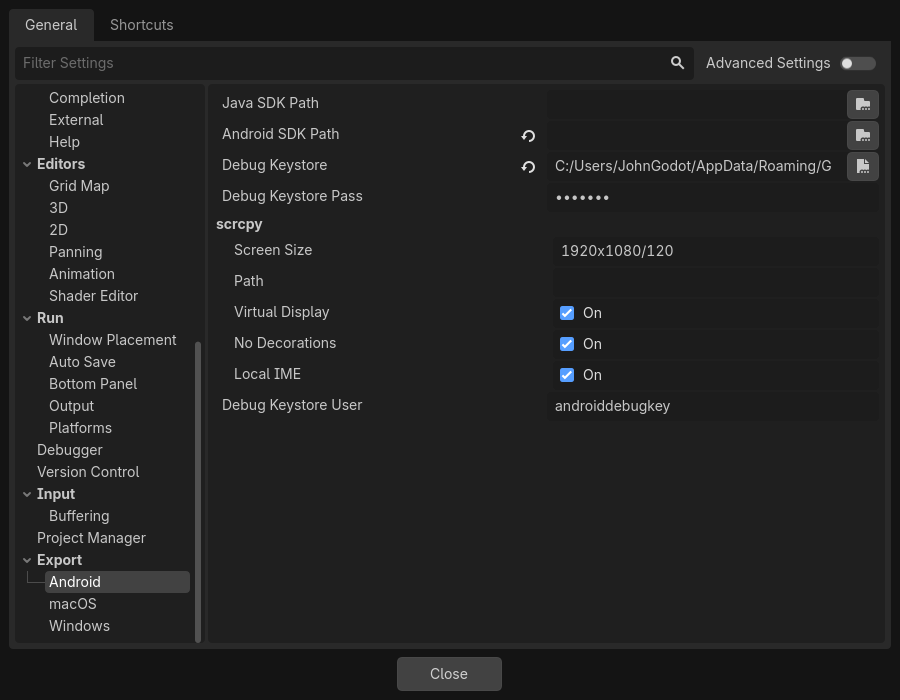The width and height of the screenshot is (900, 700).
Task: Browse folder for Java SDK Path
Action: click(x=863, y=104)
